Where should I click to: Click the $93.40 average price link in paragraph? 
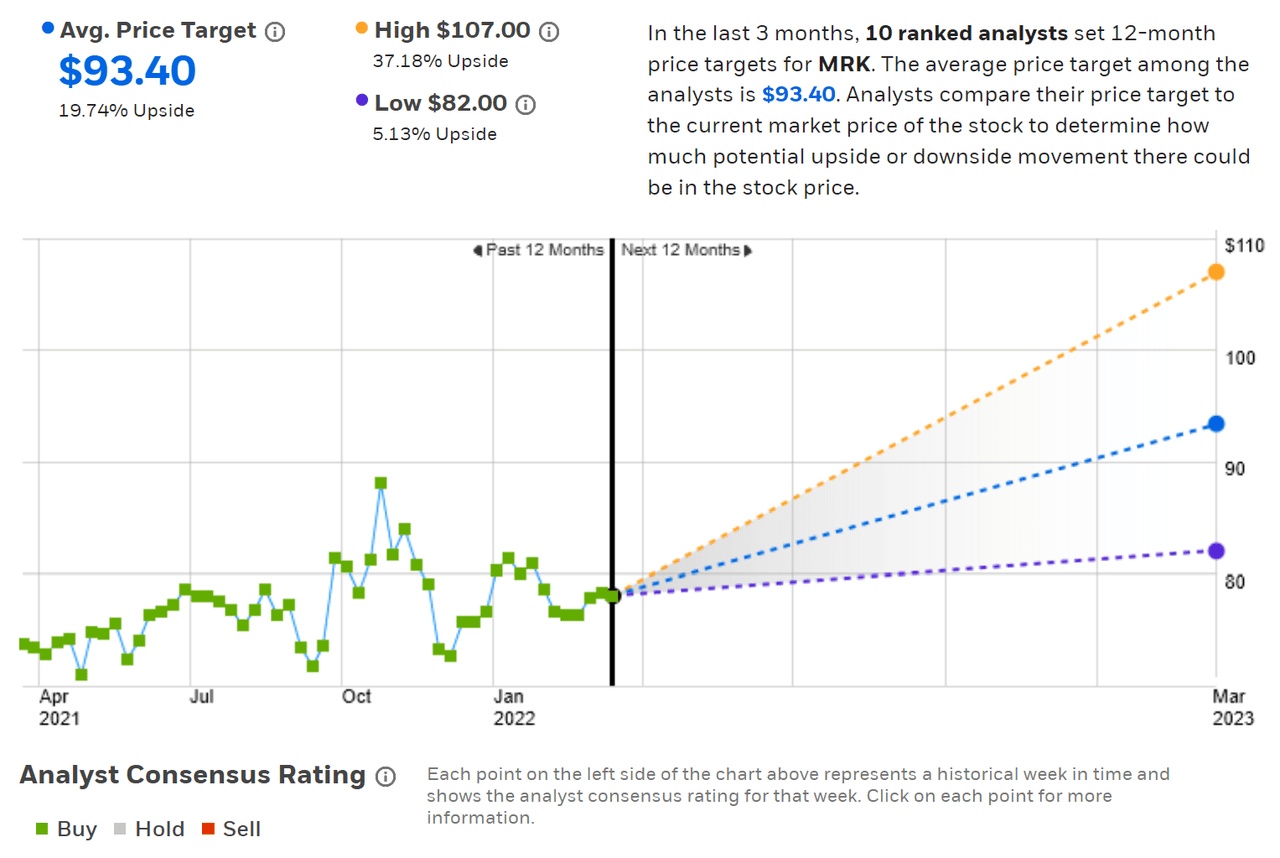click(x=798, y=95)
